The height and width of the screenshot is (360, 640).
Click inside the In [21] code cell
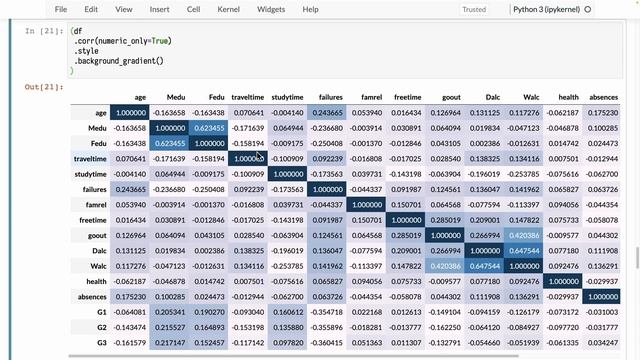[x=345, y=51]
